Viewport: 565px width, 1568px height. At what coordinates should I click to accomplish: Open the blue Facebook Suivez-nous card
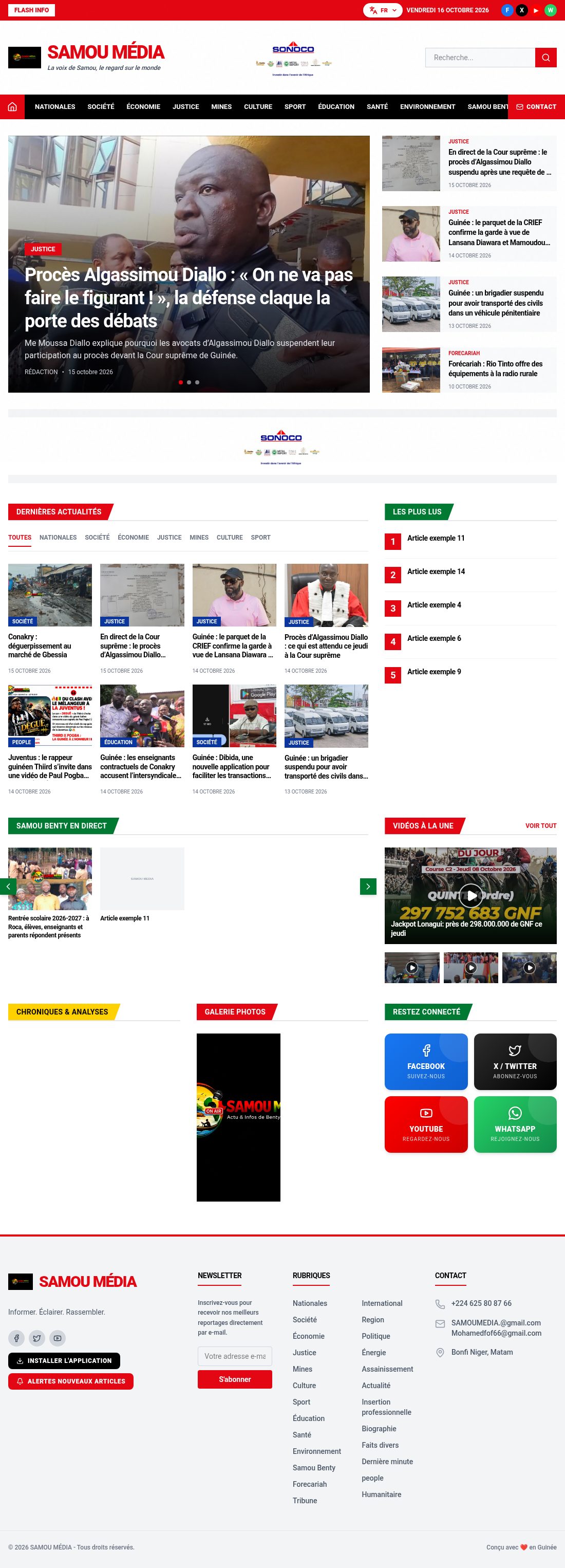click(426, 1062)
